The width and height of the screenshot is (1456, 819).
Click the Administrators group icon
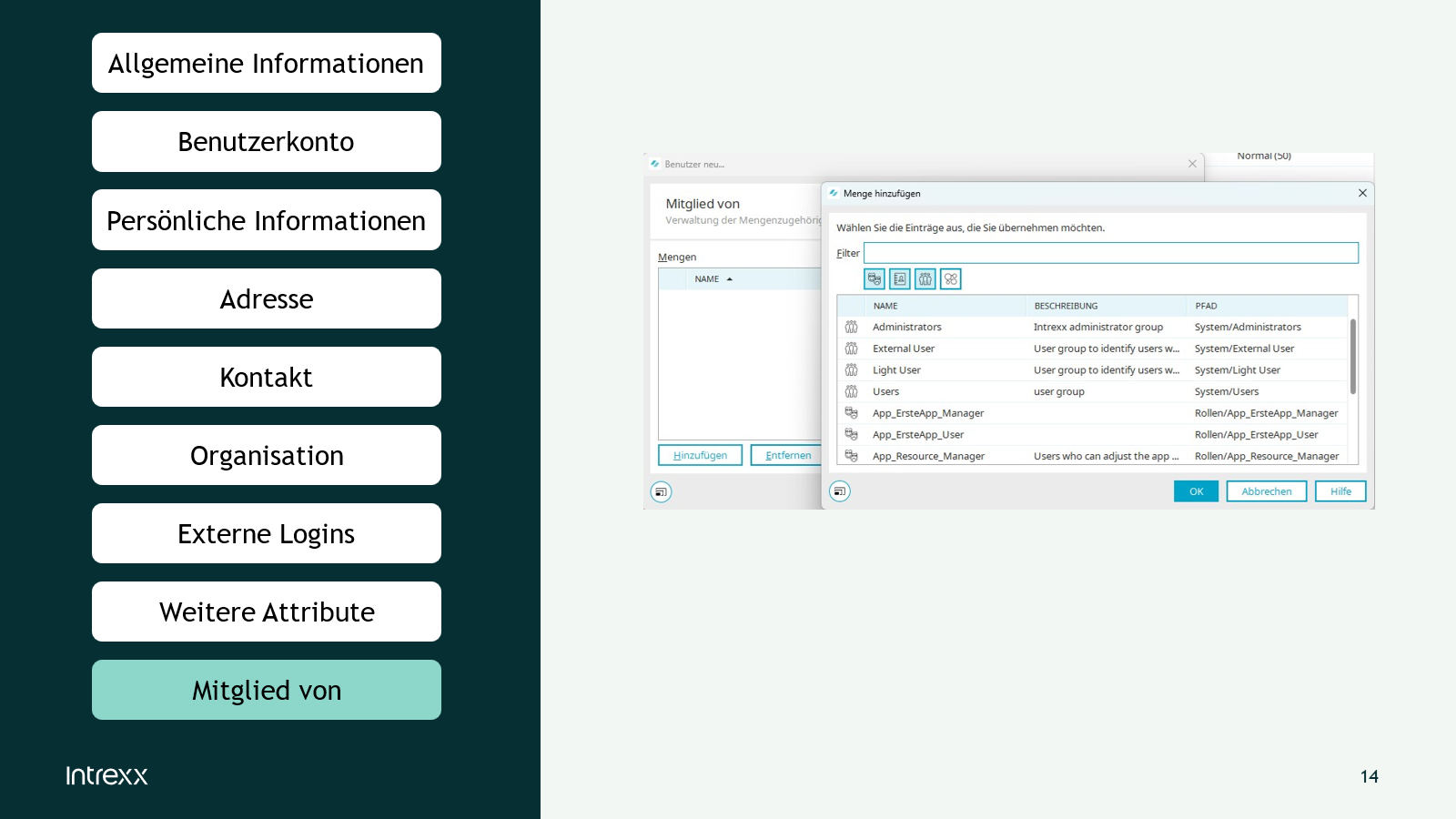tap(851, 327)
